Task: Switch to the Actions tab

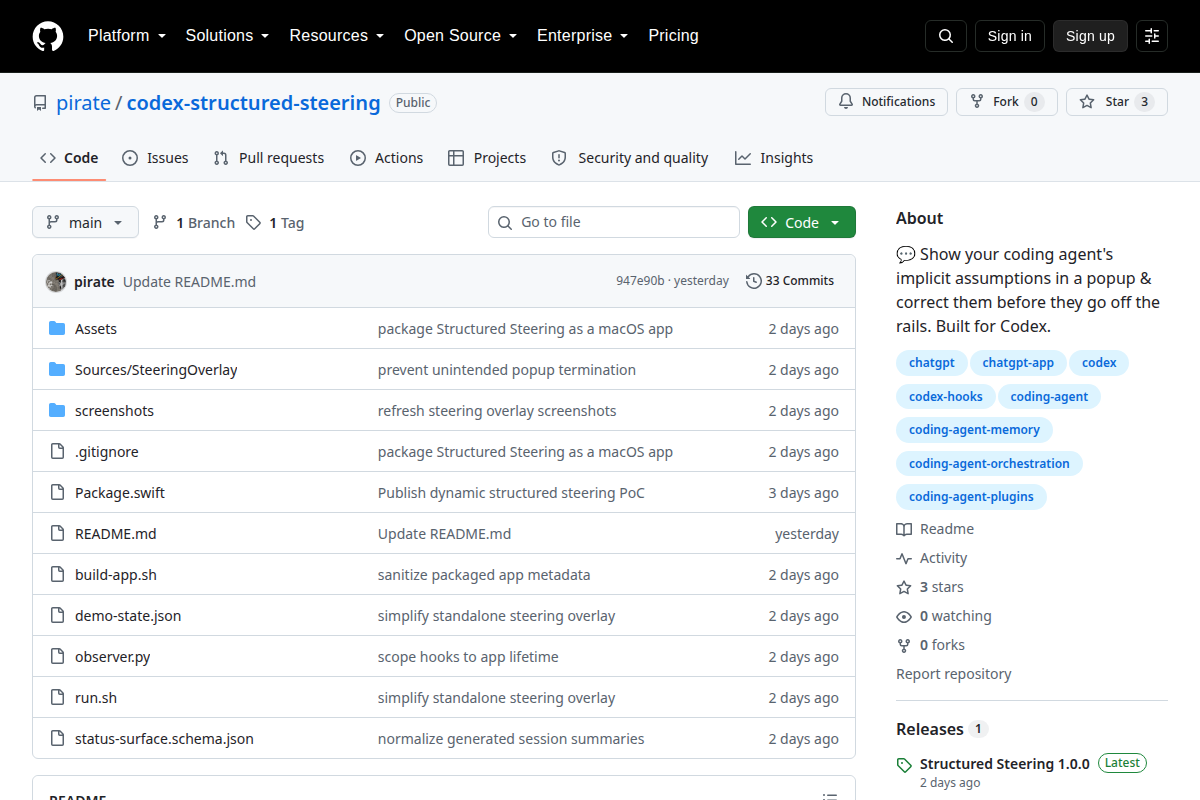Action: pos(386,158)
